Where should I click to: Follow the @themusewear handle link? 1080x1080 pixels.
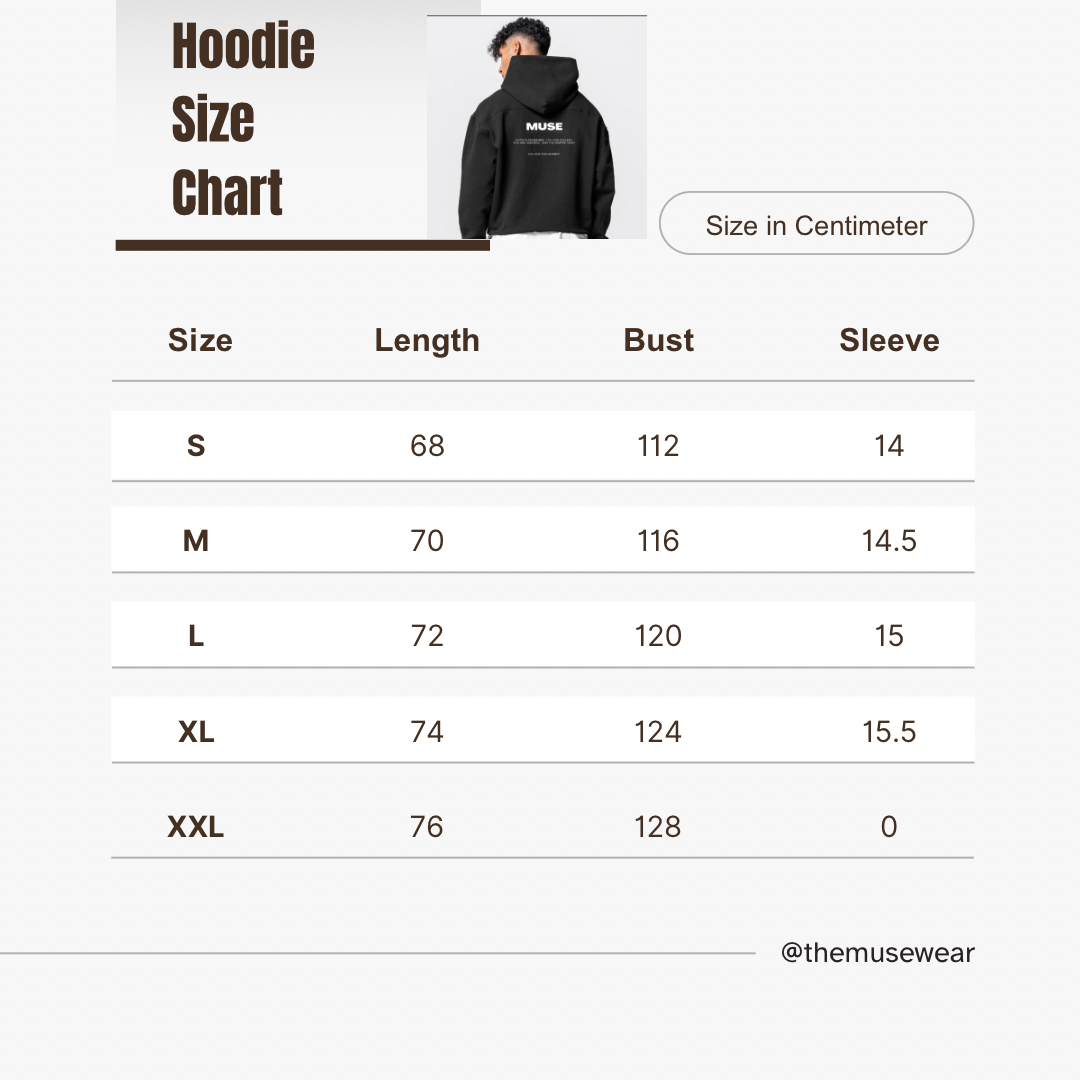(877, 953)
